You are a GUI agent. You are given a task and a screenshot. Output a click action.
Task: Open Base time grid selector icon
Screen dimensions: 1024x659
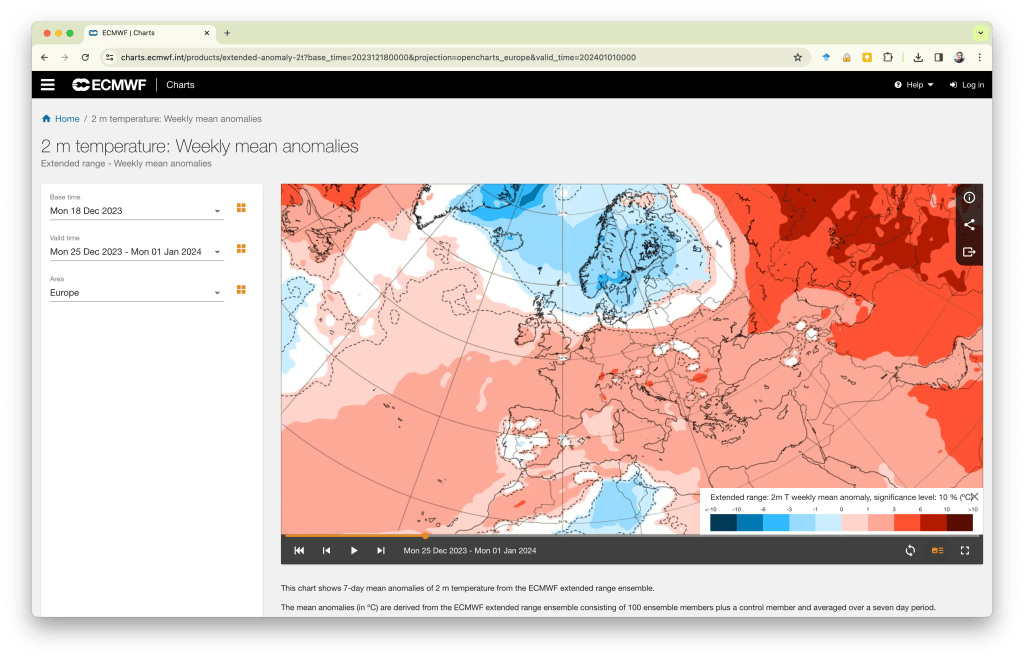click(x=241, y=208)
